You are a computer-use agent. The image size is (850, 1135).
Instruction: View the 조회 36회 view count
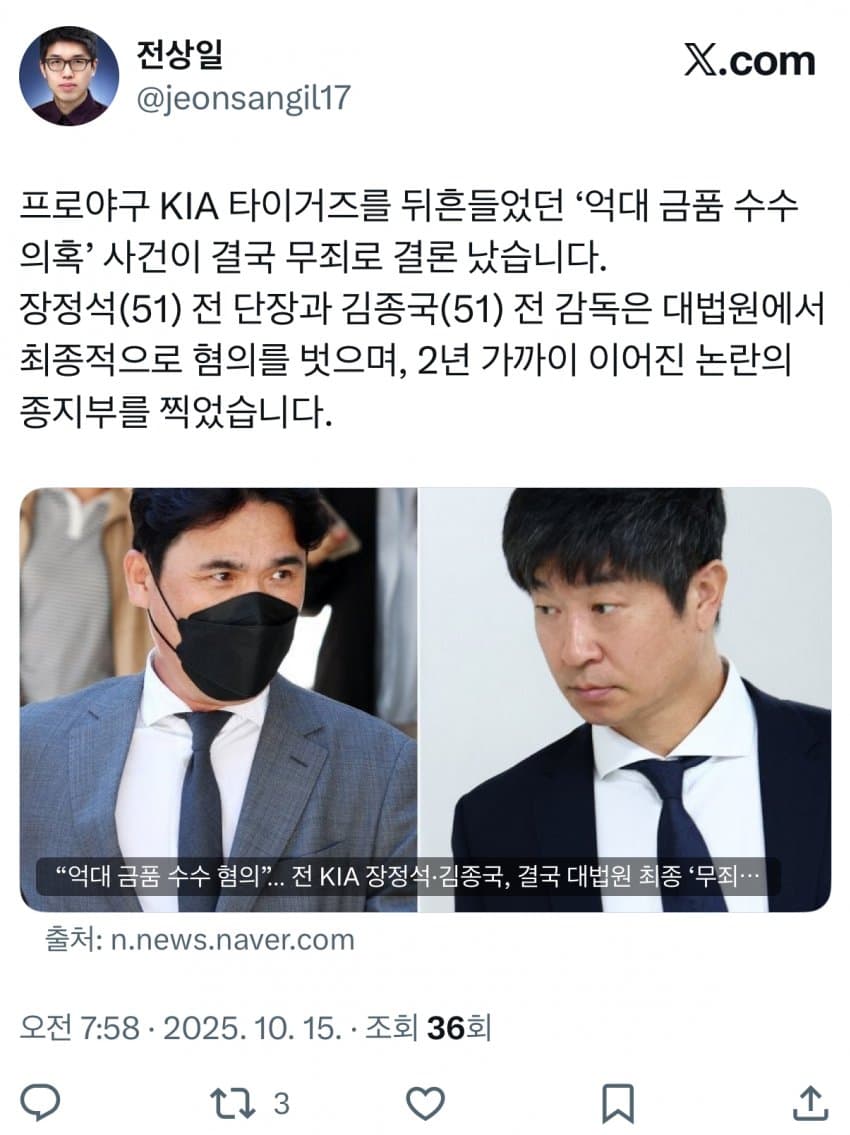pos(428,1028)
